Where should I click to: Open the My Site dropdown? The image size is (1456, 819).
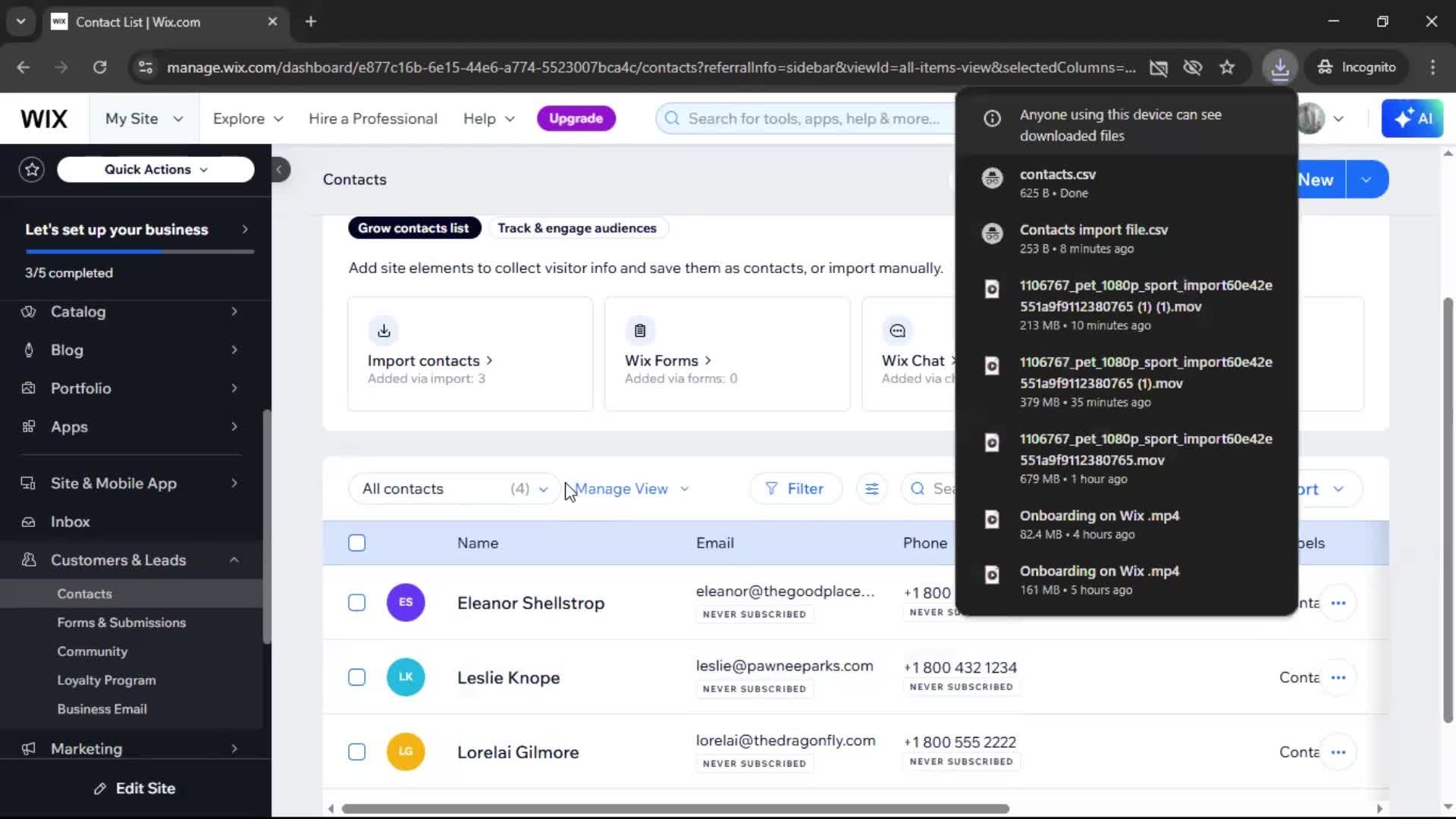(144, 118)
